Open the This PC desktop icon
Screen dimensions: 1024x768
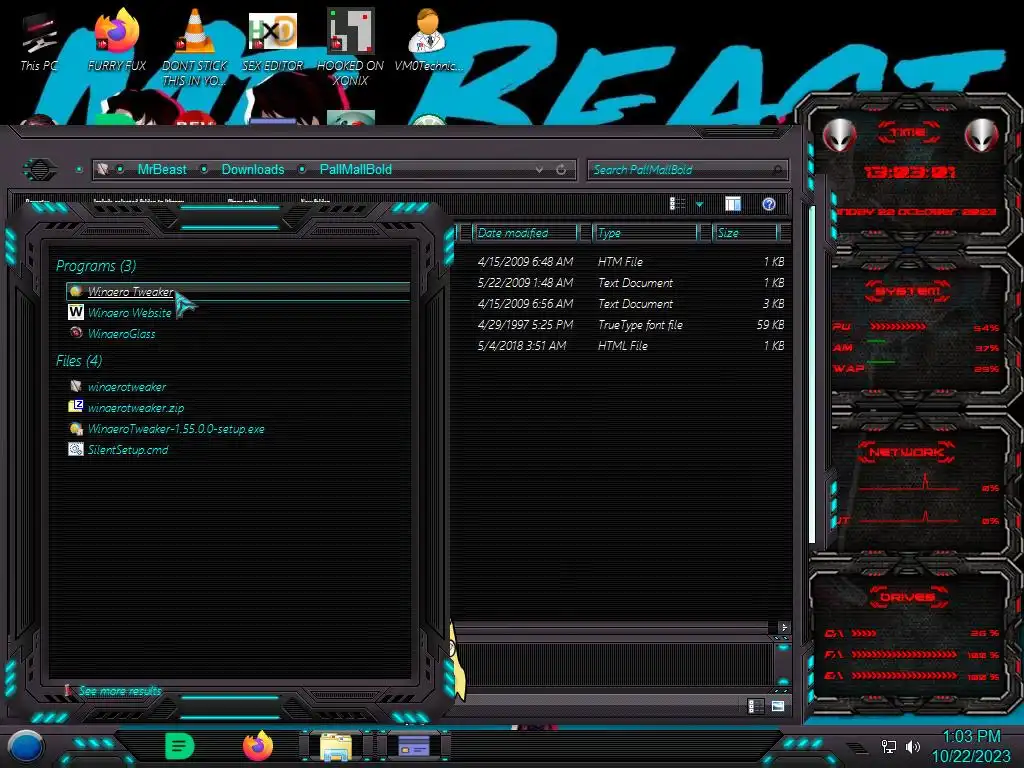[38, 42]
